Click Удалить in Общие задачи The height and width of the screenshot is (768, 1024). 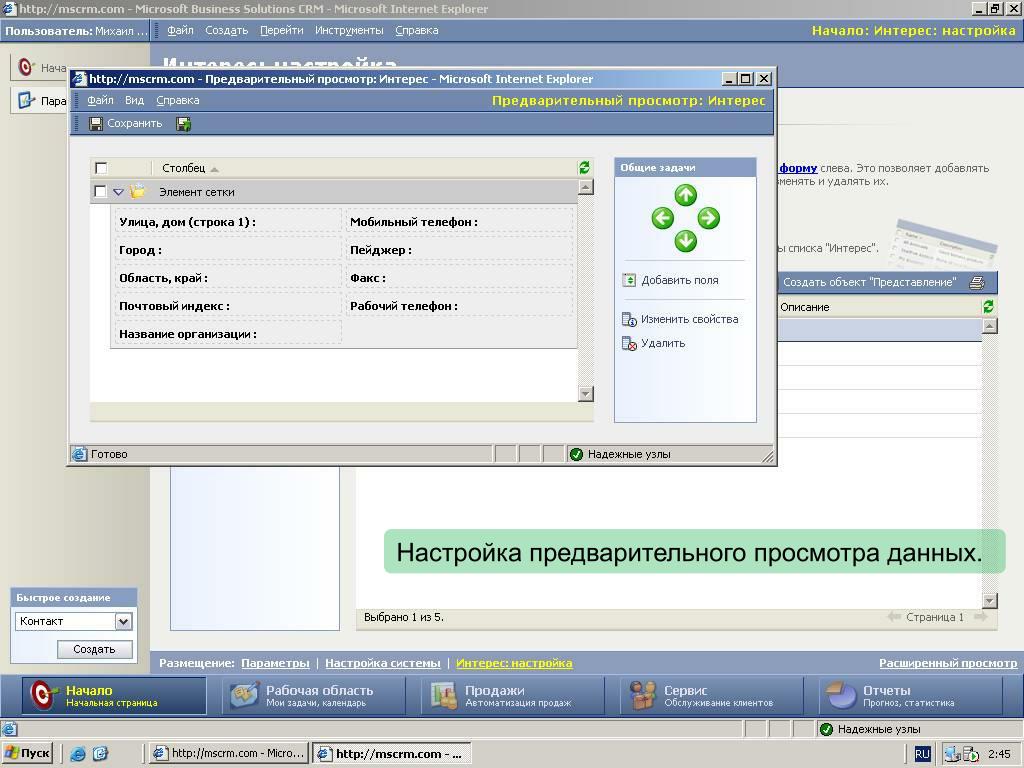click(654, 343)
